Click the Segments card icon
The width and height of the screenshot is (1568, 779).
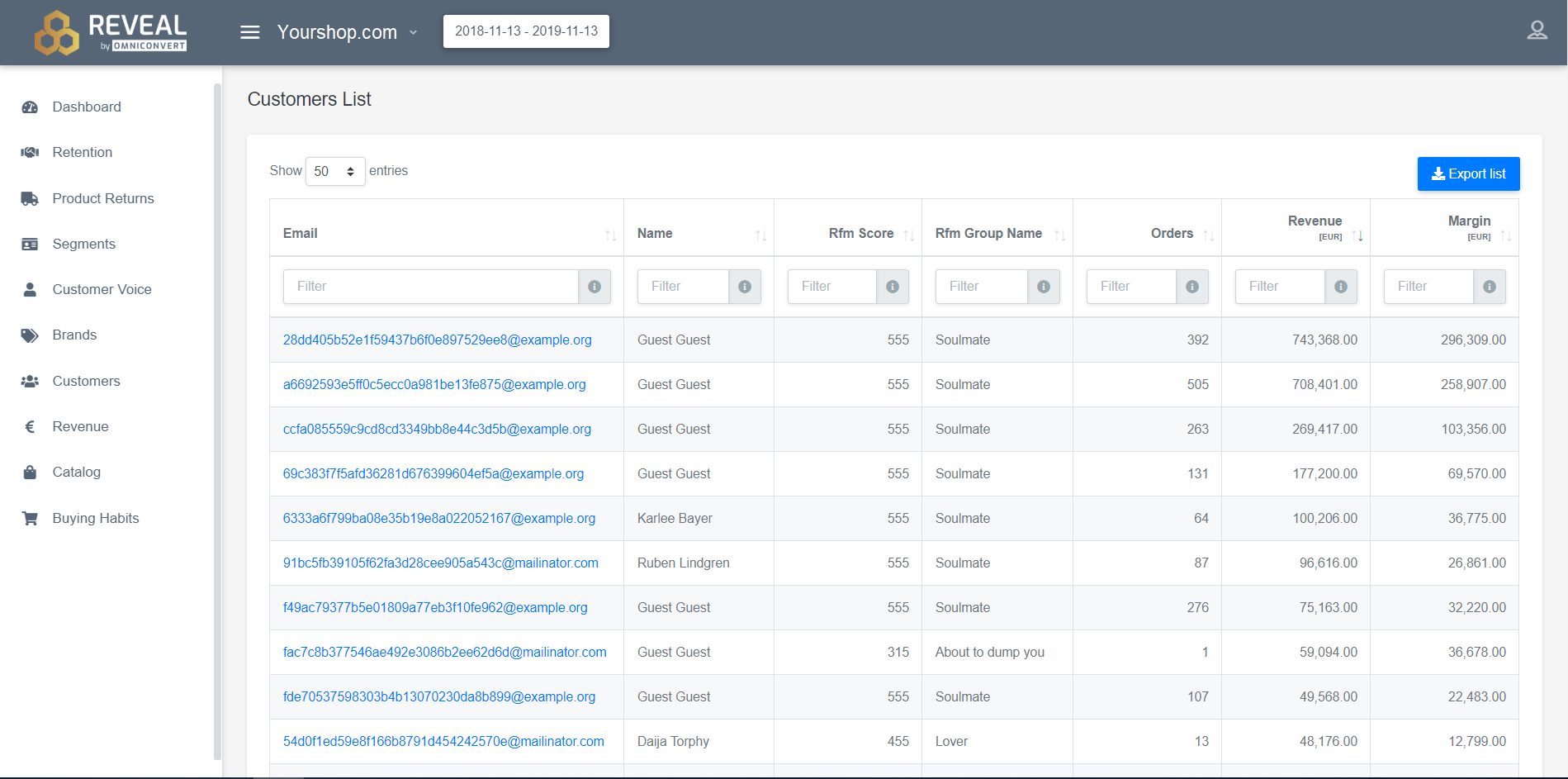pos(30,244)
